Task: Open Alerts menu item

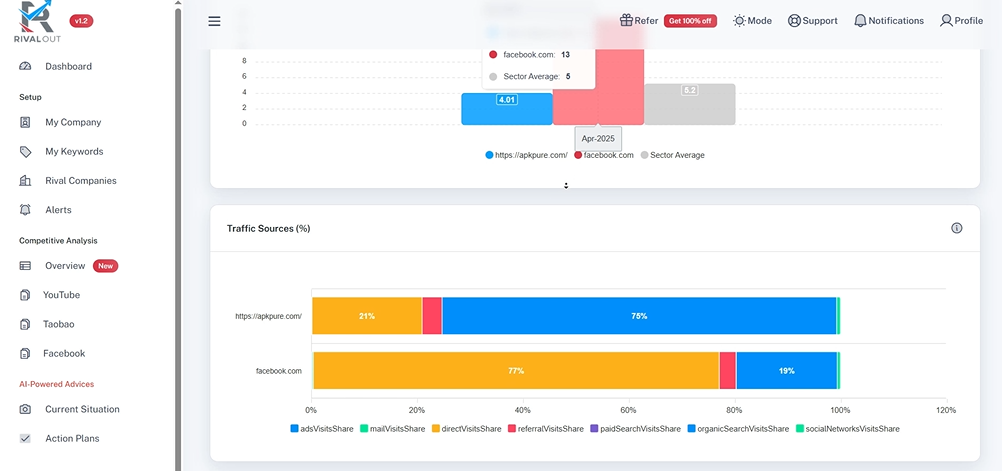Action: pos(58,210)
